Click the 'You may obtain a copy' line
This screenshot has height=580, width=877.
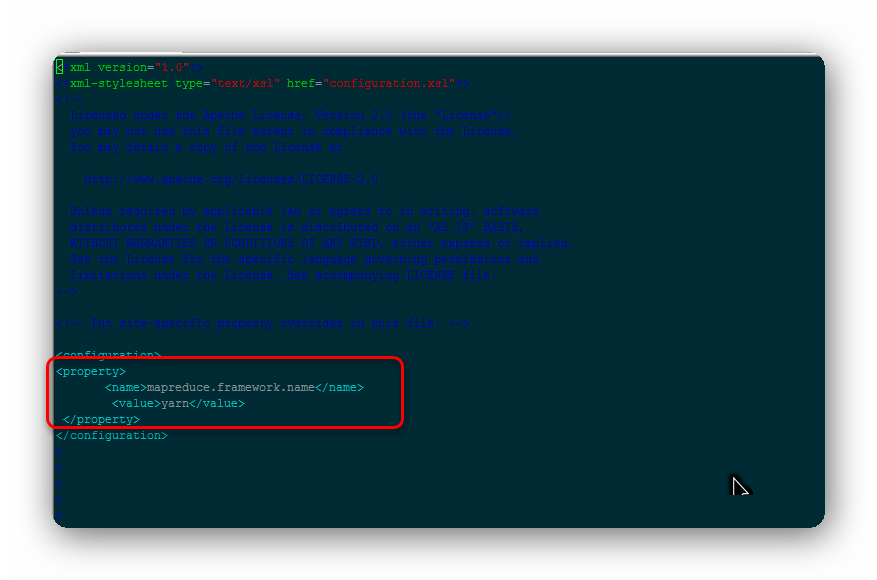point(206,147)
